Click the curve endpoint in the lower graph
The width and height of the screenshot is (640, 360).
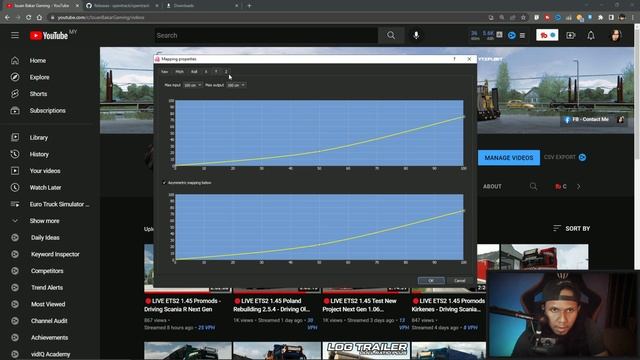[463, 211]
